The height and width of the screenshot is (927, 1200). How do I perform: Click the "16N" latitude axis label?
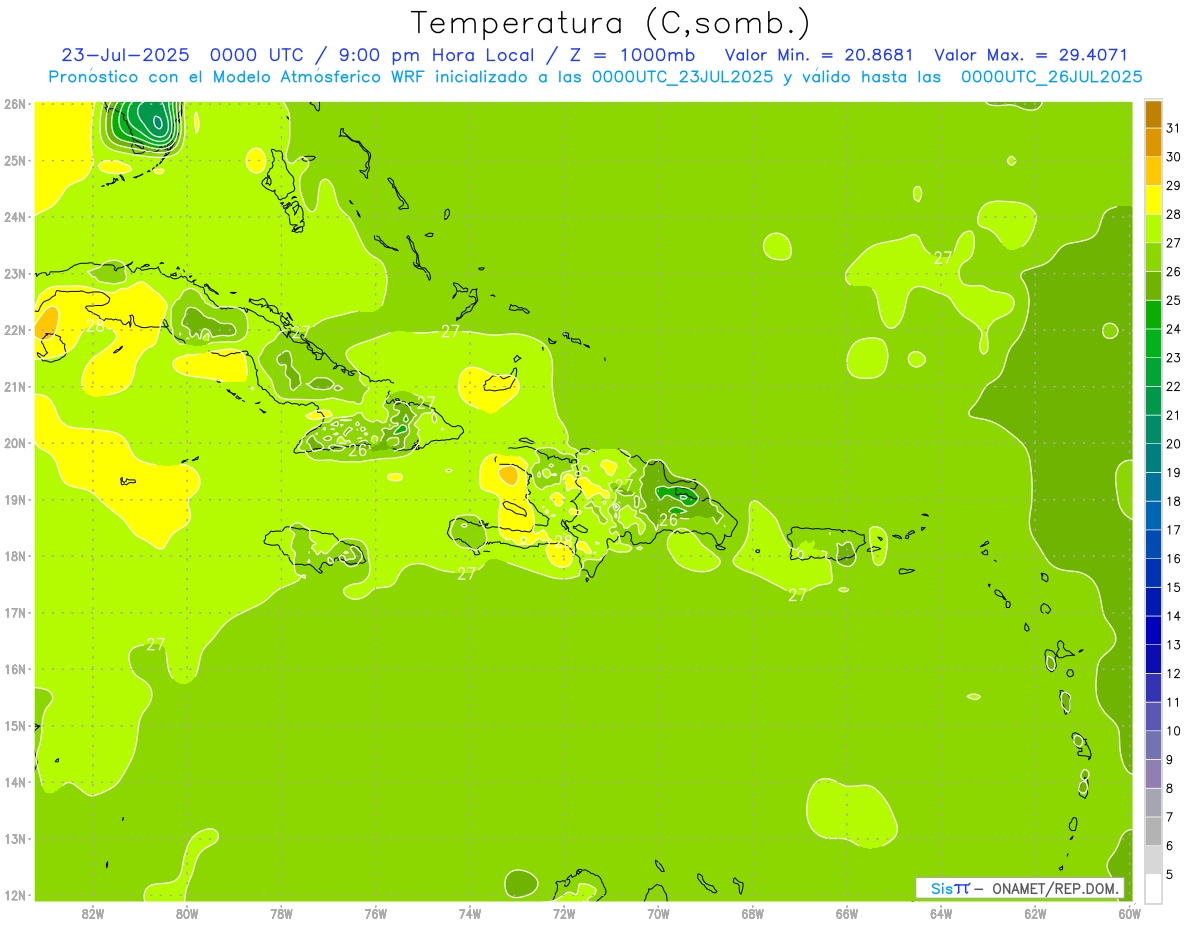[x=15, y=669]
